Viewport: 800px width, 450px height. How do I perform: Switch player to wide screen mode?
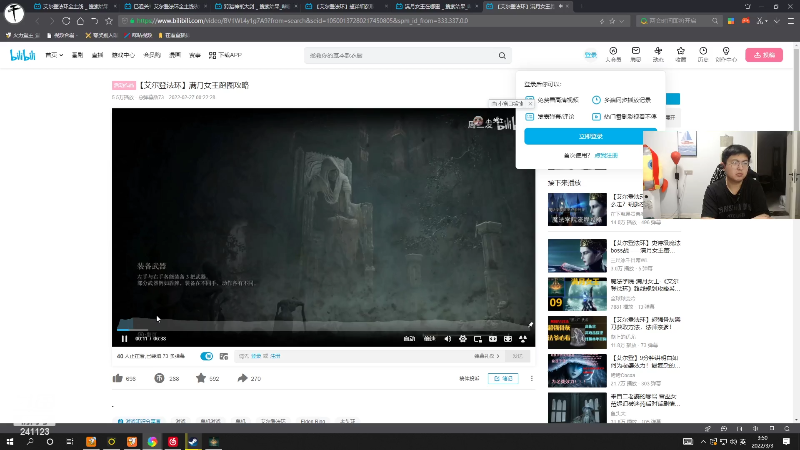tap(493, 339)
